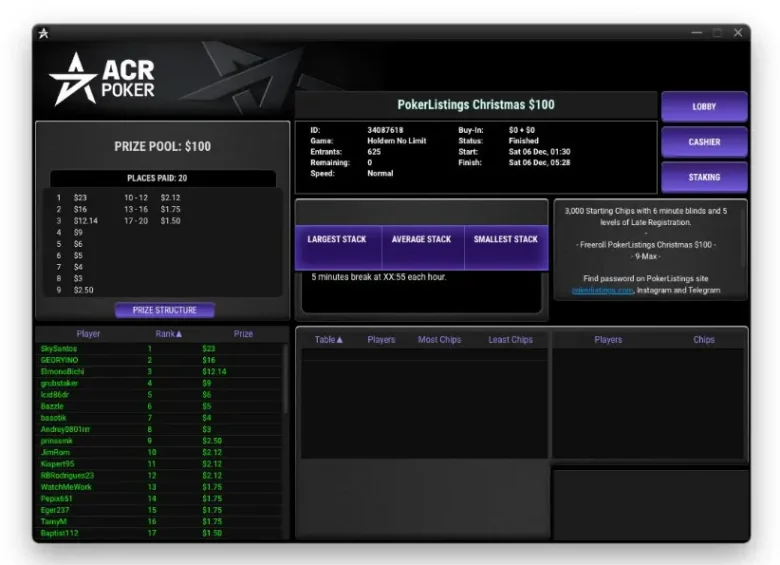780x565 pixels.
Task: Select player WatchMeWork row
Action: (161, 487)
